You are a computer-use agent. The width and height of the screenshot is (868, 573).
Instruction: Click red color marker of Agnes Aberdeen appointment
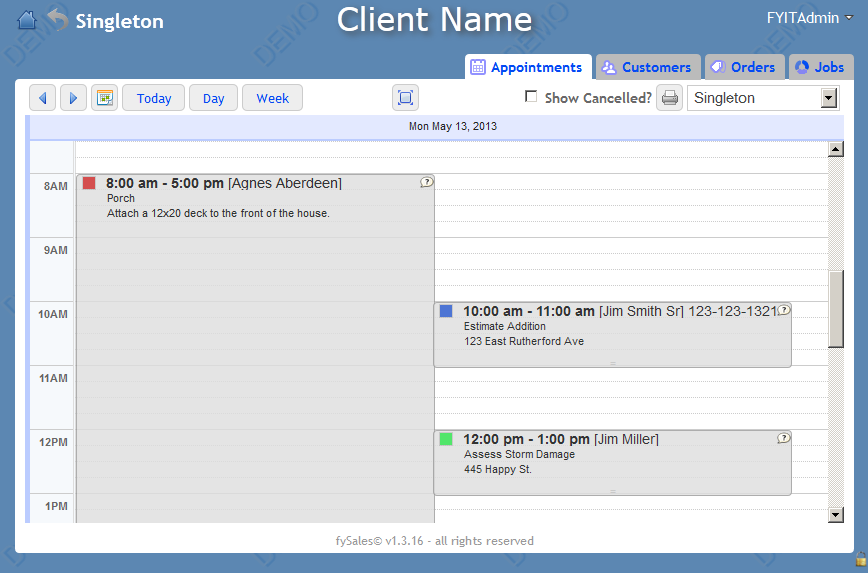pos(89,183)
